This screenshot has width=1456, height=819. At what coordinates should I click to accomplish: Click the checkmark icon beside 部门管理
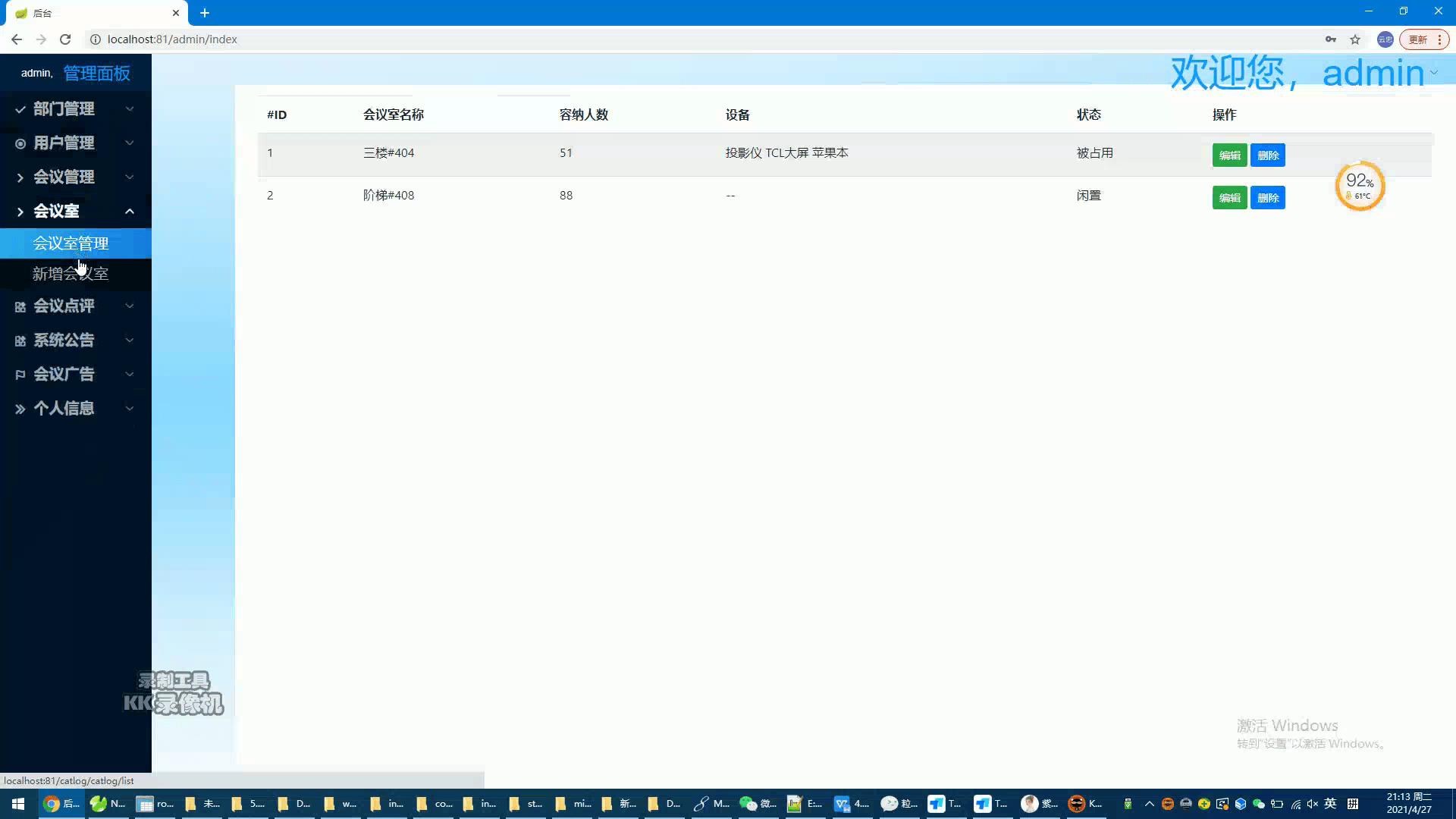click(x=20, y=109)
